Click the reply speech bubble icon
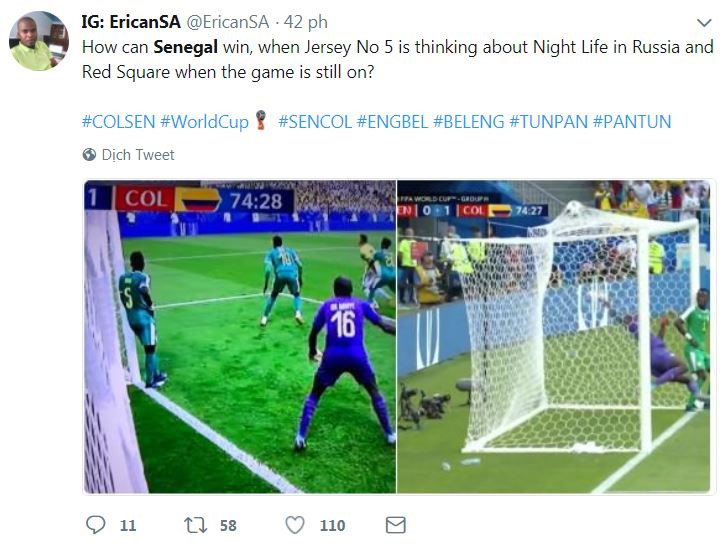Viewport: 725px width, 544px height. 96,524
